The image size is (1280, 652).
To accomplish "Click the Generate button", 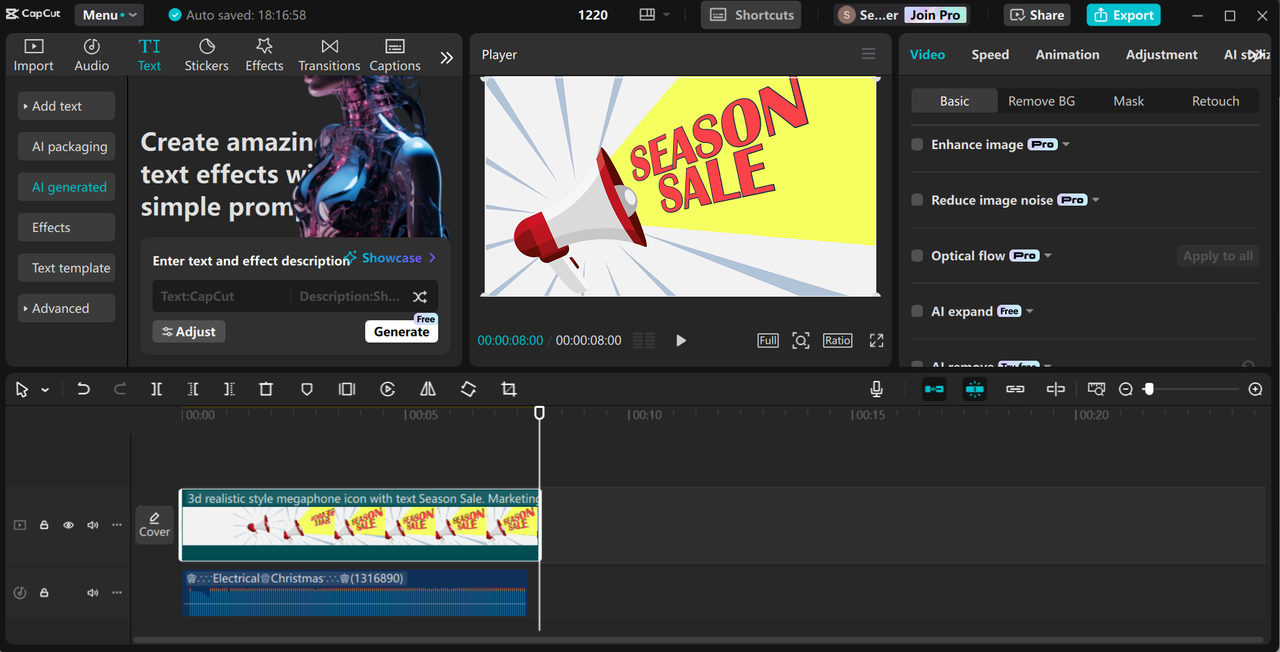I will (401, 331).
